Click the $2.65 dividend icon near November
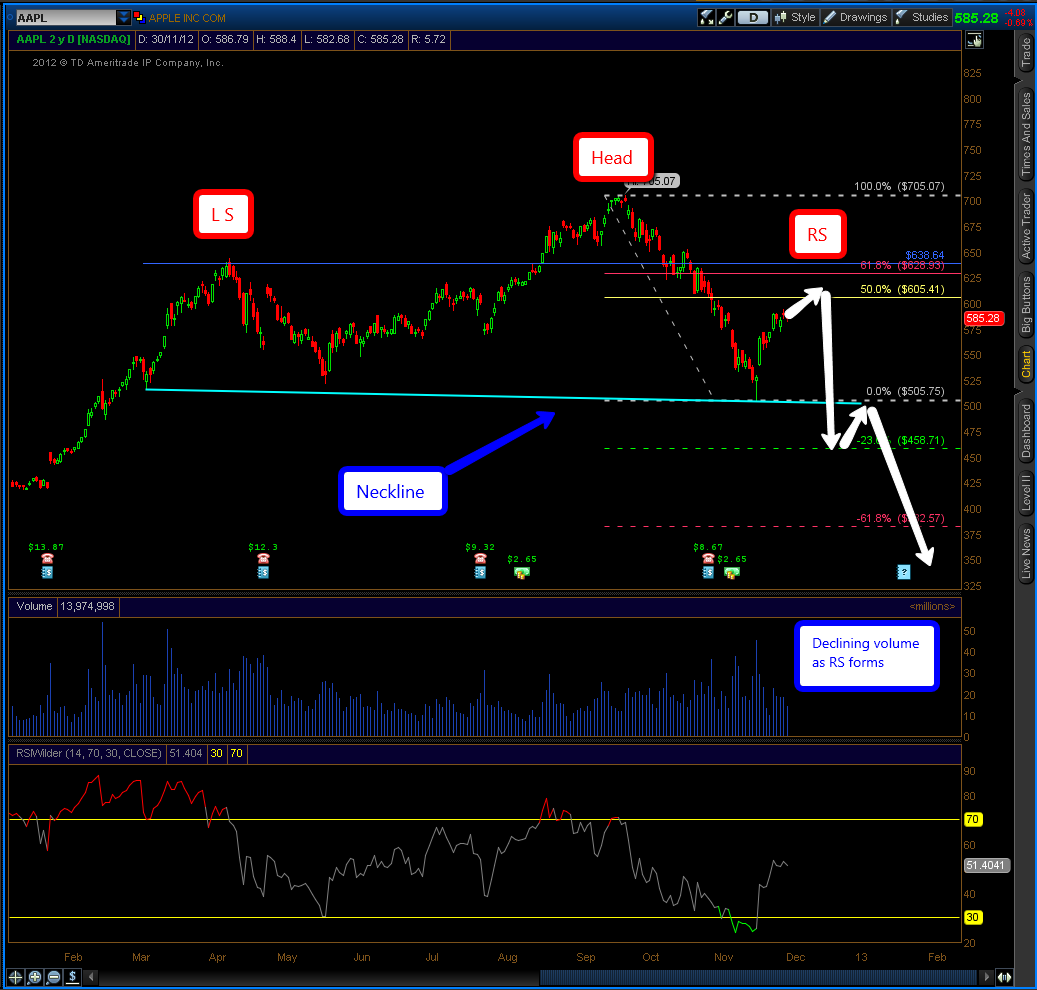Image resolution: width=1037 pixels, height=990 pixels. point(731,573)
